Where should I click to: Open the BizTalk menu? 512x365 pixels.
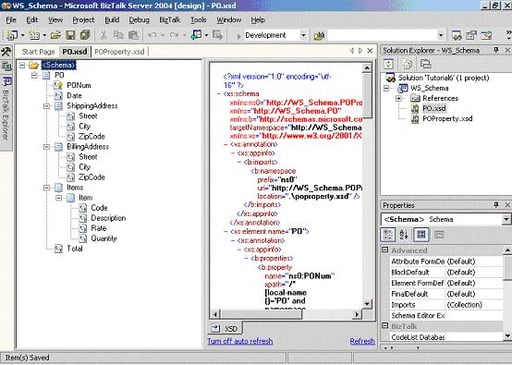click(170, 20)
